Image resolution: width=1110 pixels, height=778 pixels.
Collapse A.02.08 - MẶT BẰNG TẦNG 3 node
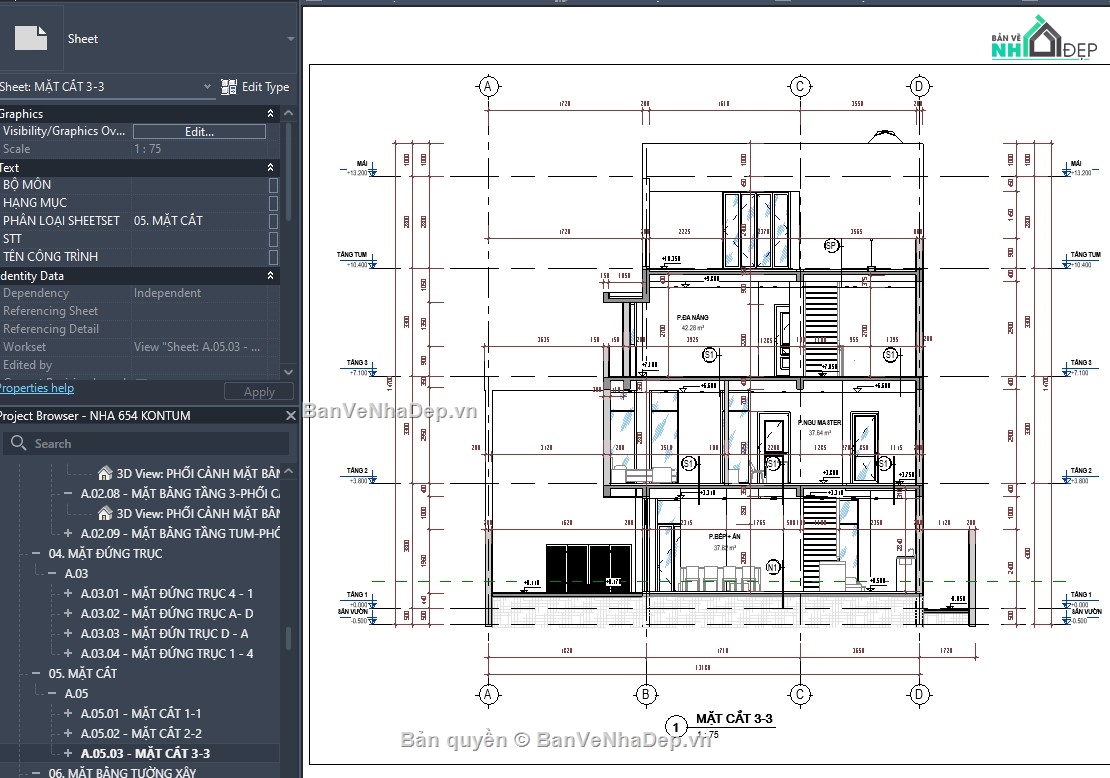tap(68, 493)
